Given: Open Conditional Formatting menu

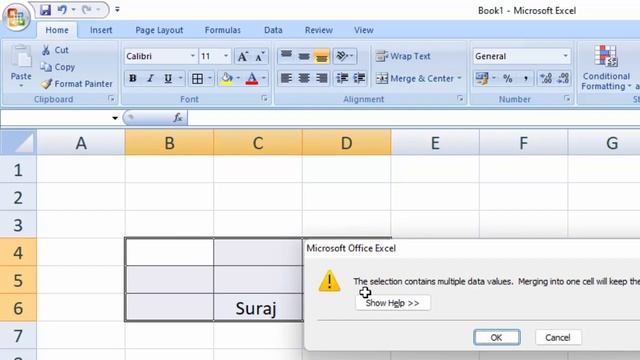Looking at the screenshot, I should (606, 68).
